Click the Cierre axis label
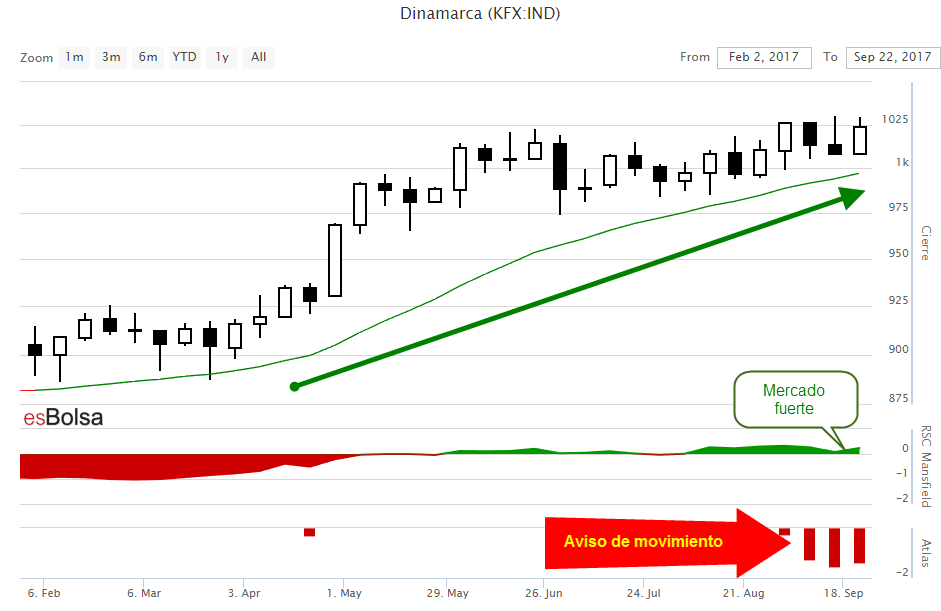This screenshot has height=611, width=941. click(x=925, y=242)
